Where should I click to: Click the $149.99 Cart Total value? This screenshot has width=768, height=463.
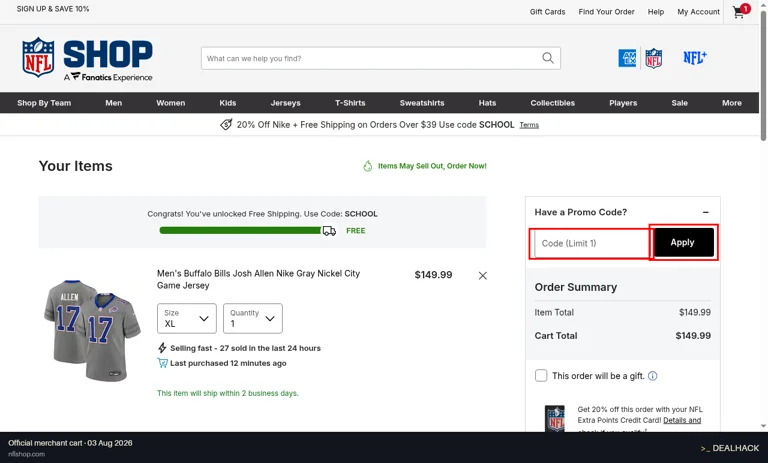coord(693,336)
